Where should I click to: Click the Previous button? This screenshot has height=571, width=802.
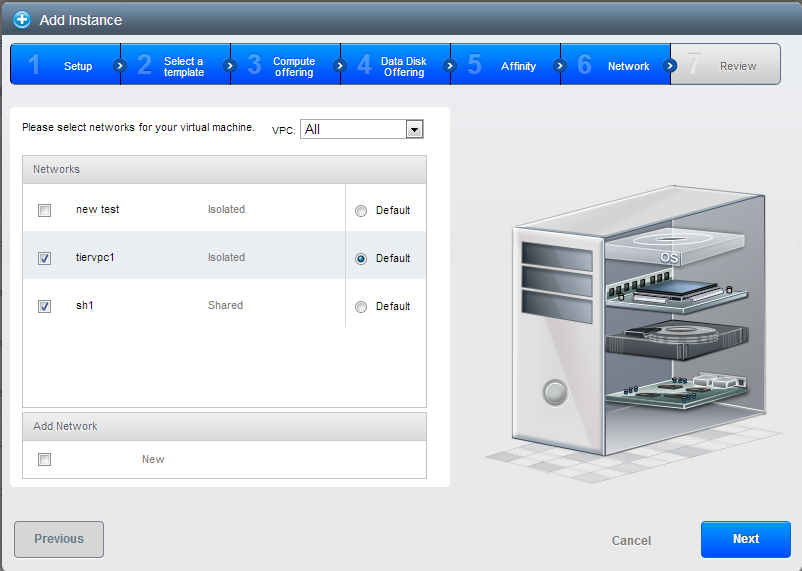(x=59, y=539)
